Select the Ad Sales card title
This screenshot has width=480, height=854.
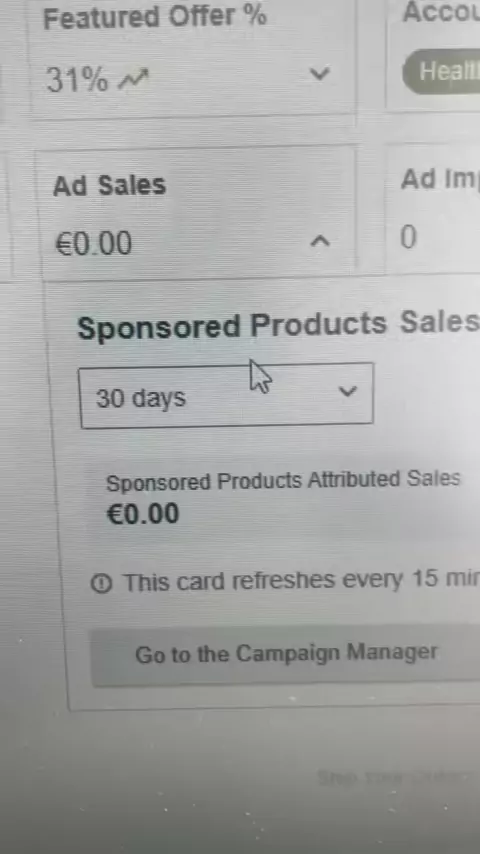click(110, 185)
